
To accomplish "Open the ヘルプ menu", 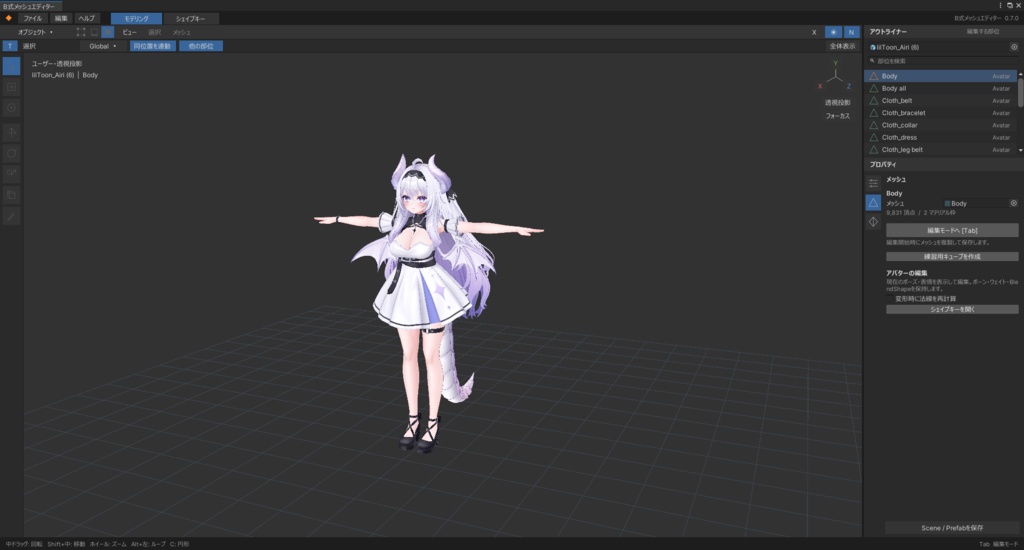I will coord(86,18).
